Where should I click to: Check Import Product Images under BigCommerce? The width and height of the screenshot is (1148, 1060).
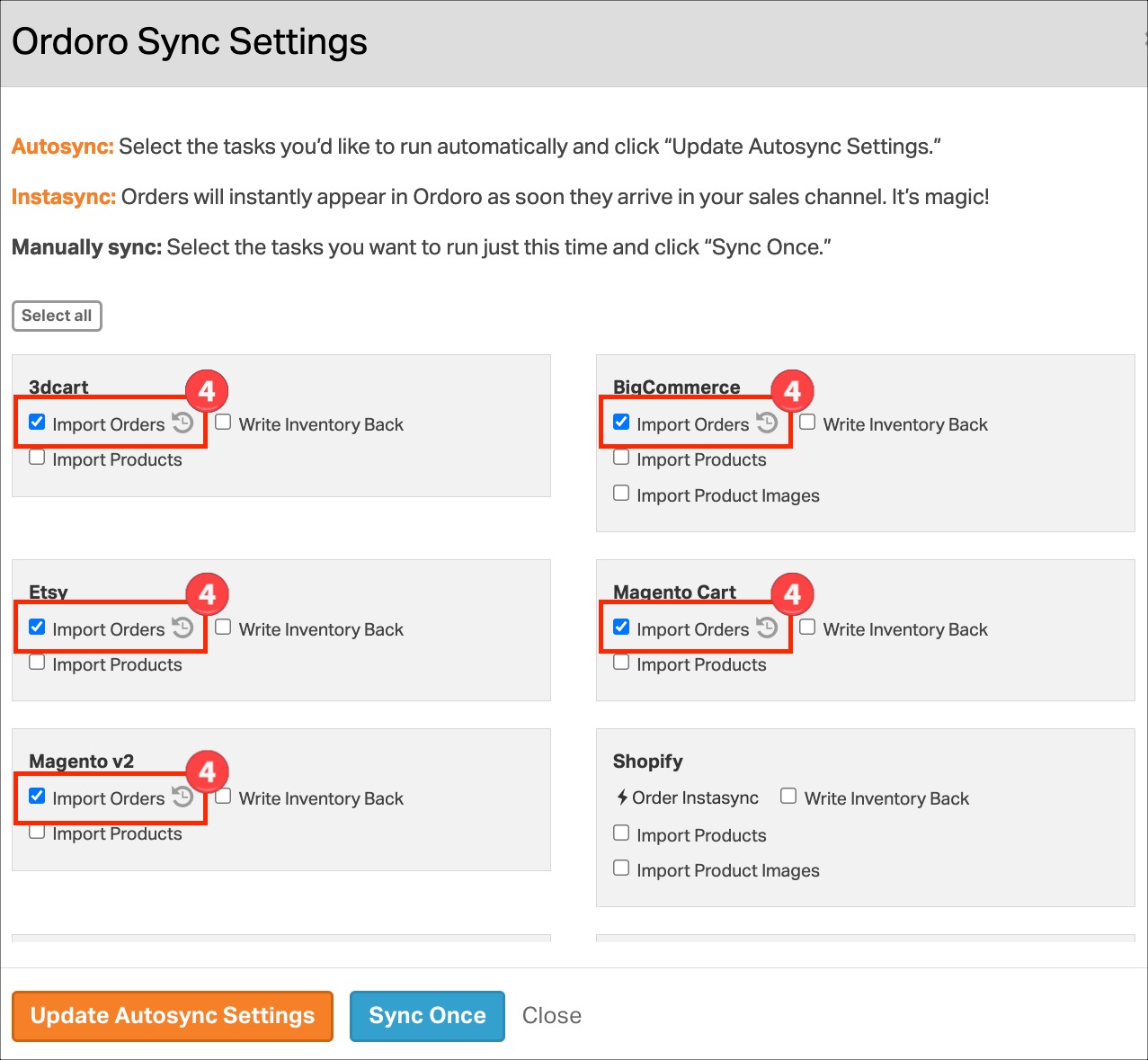point(621,493)
